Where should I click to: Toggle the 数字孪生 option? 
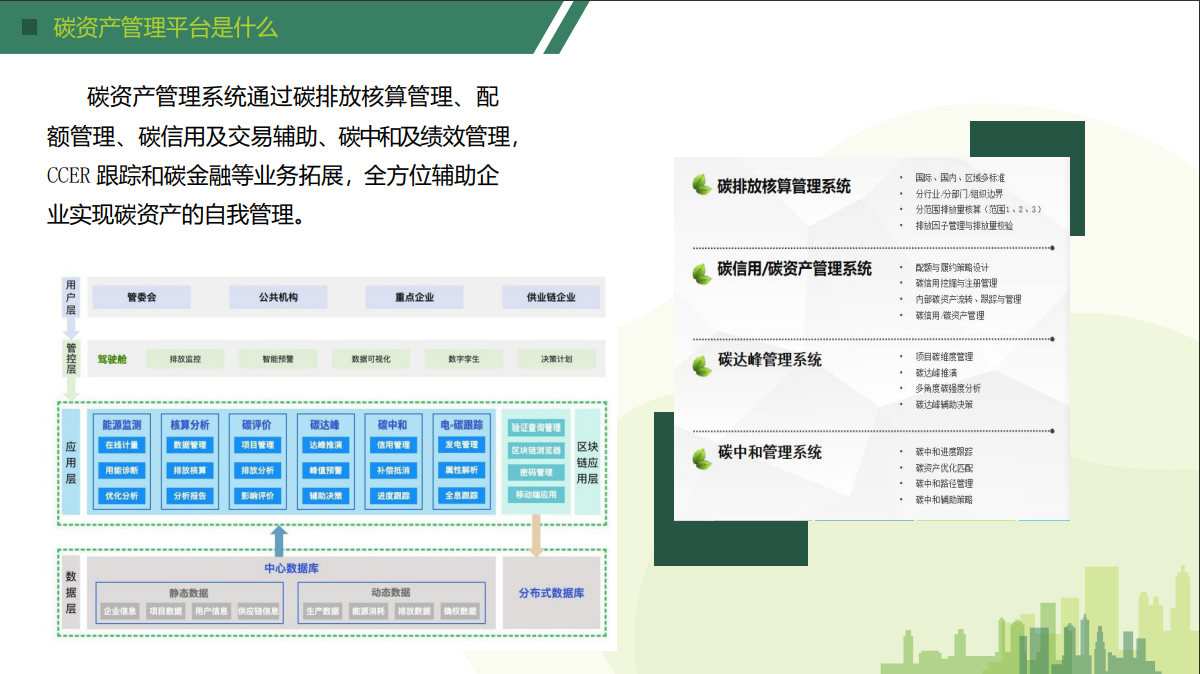coord(466,357)
